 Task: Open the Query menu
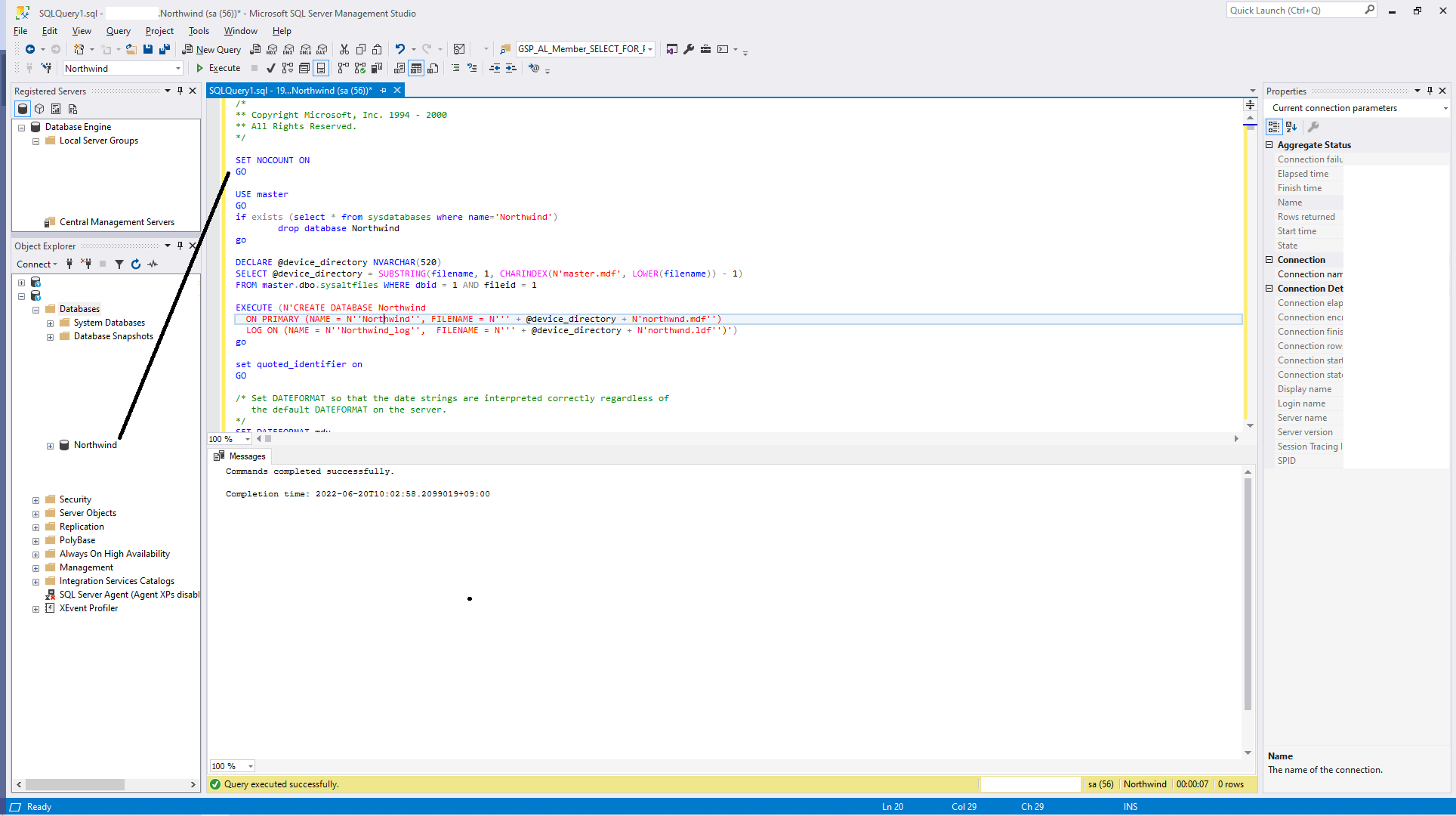tap(118, 31)
